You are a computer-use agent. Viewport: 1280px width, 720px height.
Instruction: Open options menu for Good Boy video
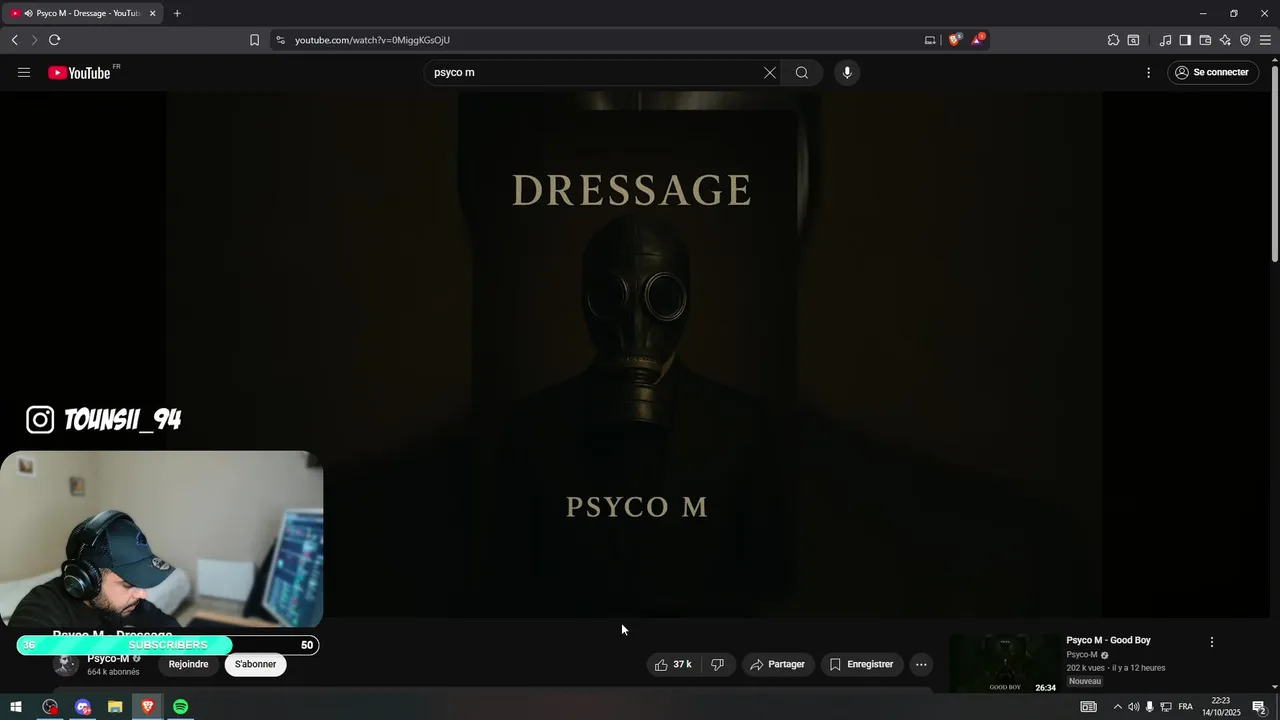coord(1211,642)
